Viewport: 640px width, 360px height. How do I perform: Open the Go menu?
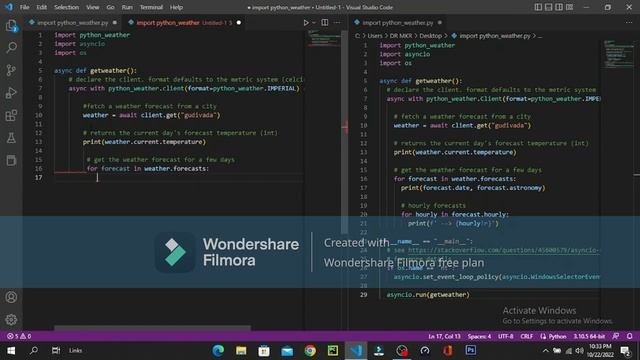pos(110,7)
